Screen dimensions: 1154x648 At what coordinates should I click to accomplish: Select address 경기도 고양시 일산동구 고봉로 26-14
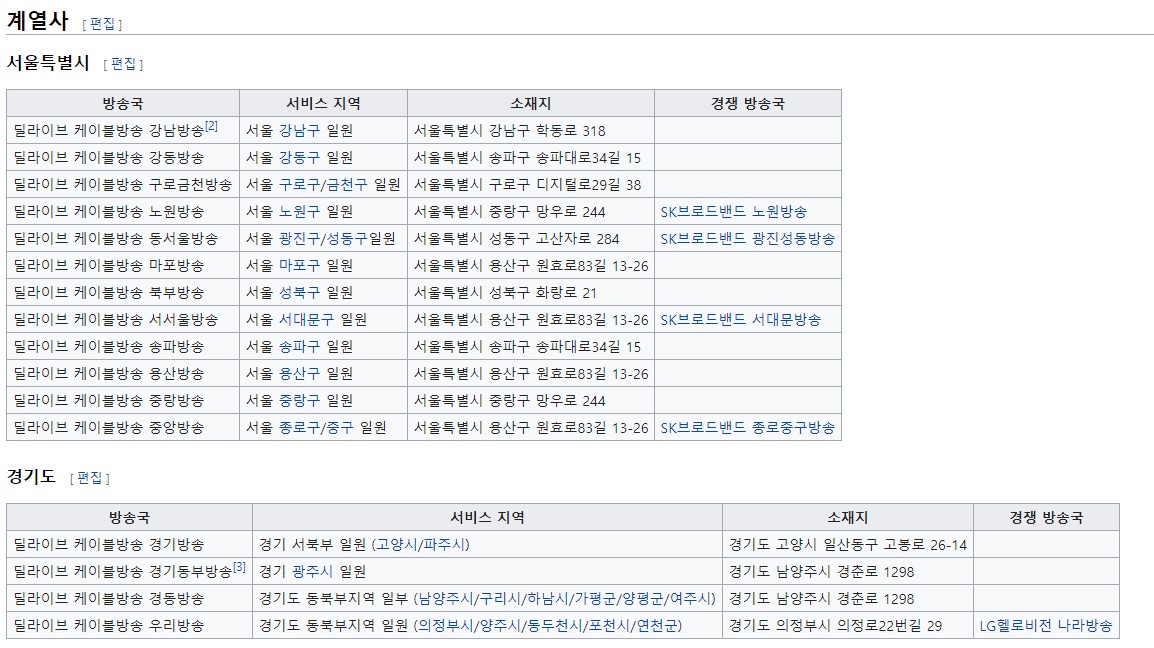click(848, 544)
